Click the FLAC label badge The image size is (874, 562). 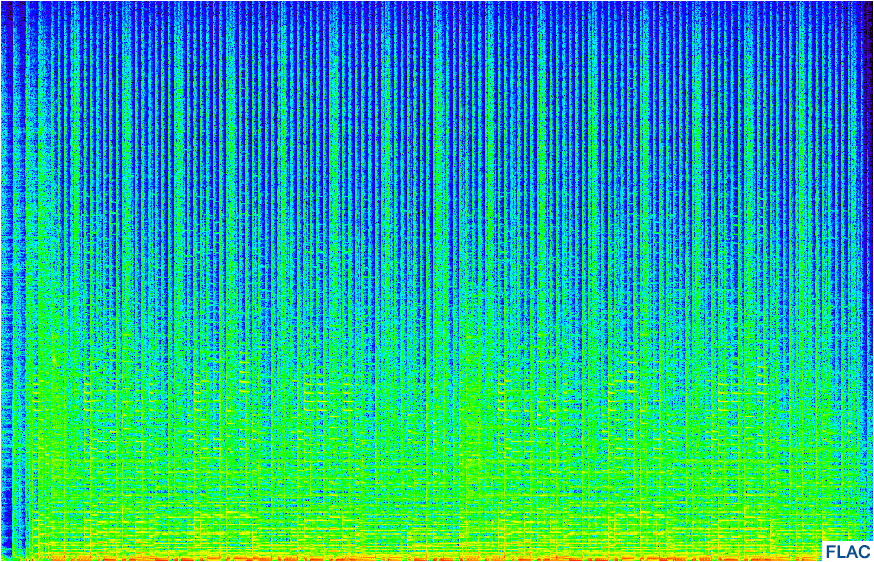(847, 551)
